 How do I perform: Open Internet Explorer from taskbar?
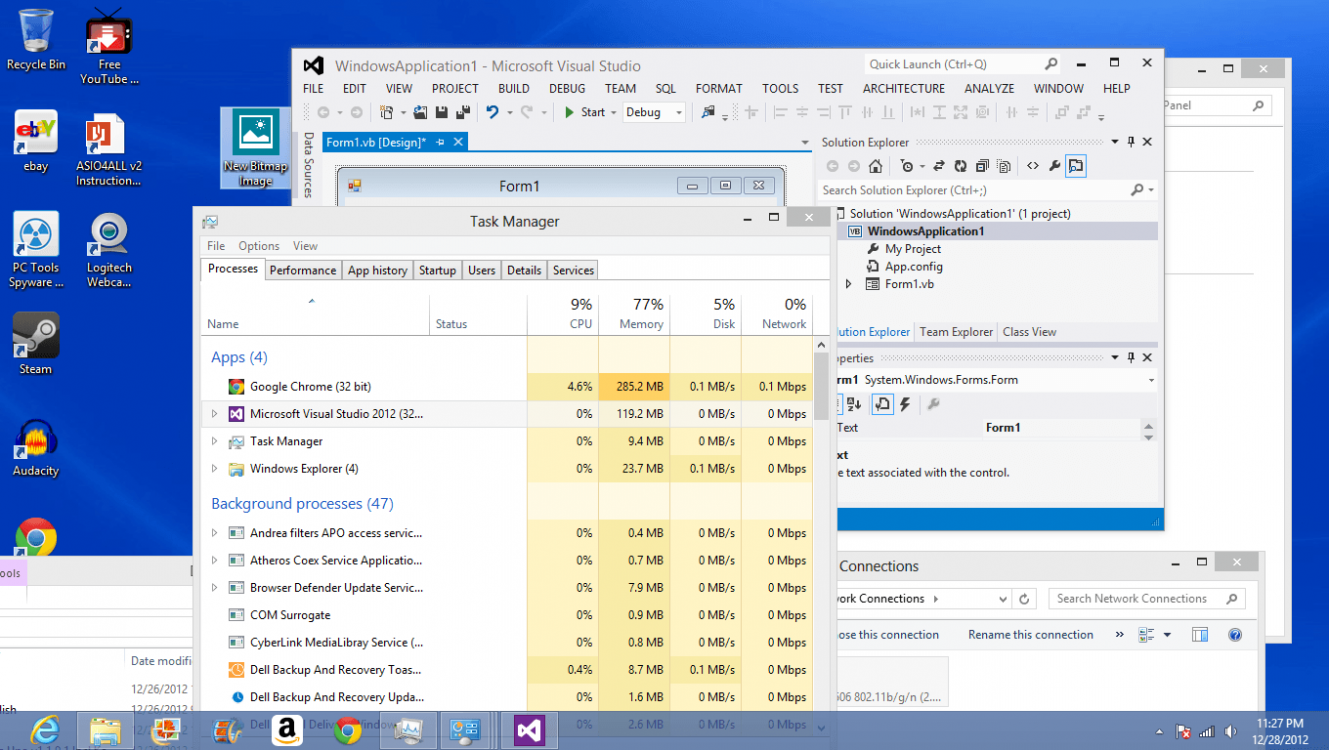[43, 731]
